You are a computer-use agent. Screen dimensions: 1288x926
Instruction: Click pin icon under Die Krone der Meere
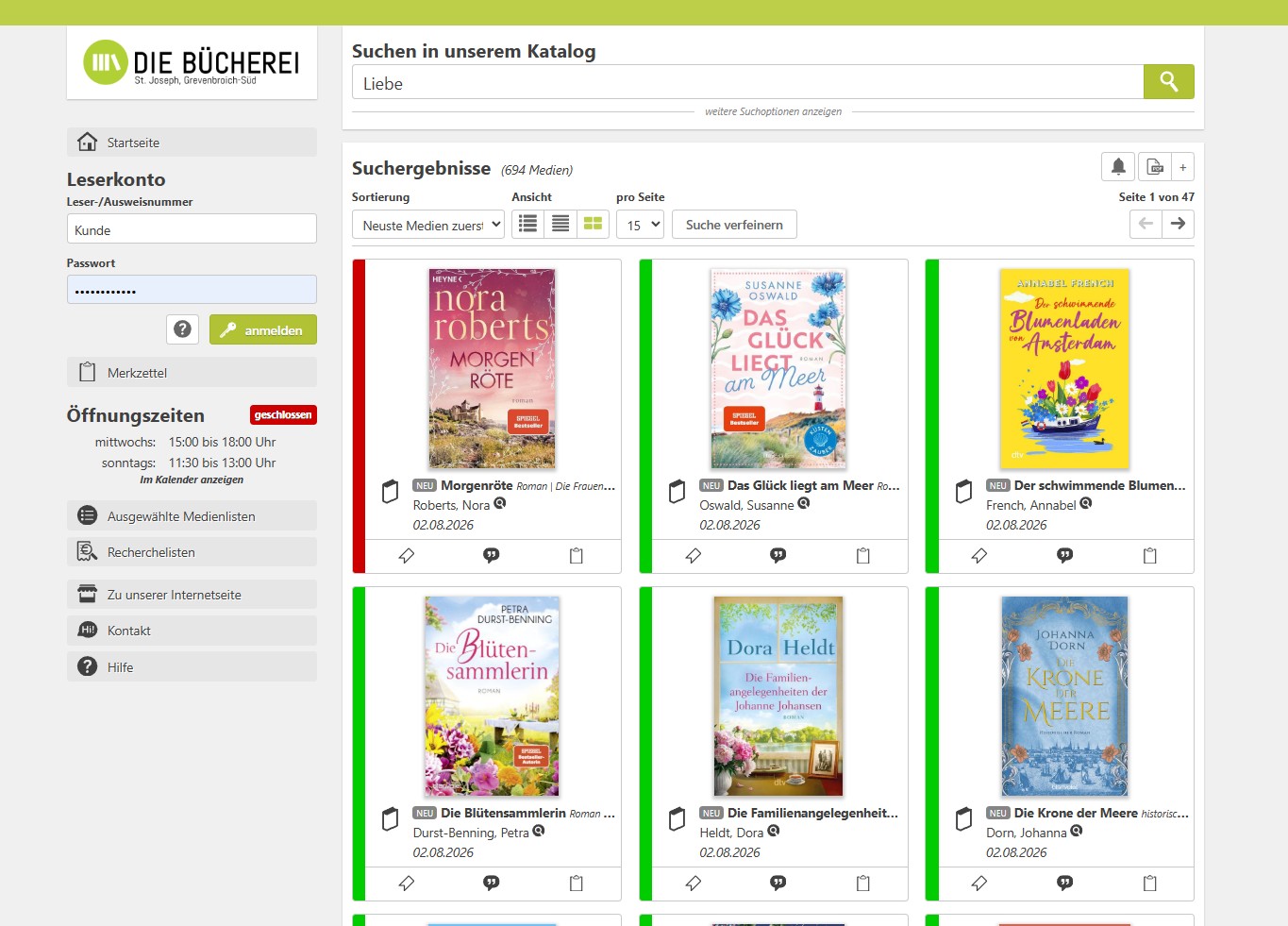click(x=979, y=884)
